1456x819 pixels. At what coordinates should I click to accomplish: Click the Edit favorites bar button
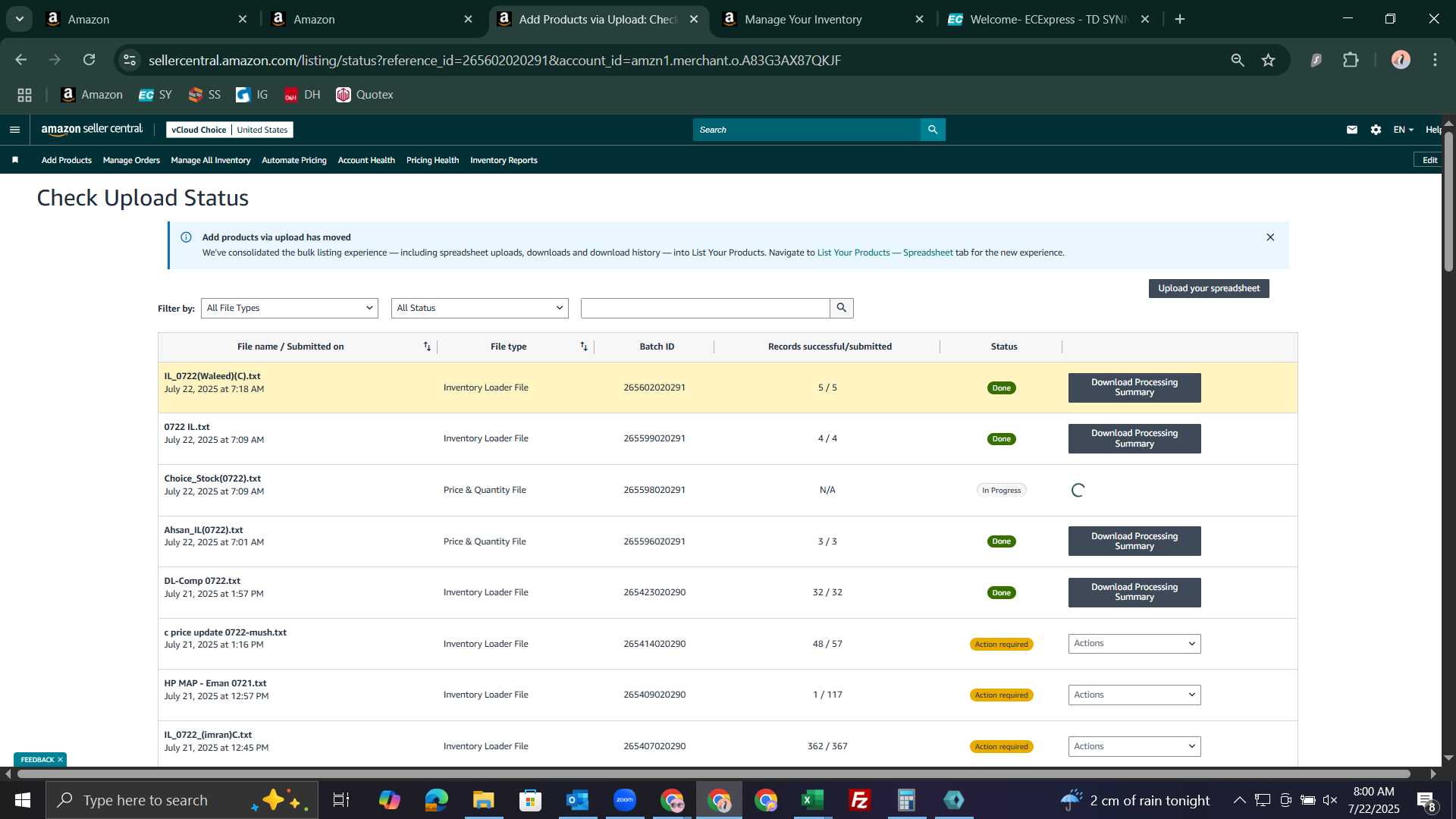(x=1429, y=160)
